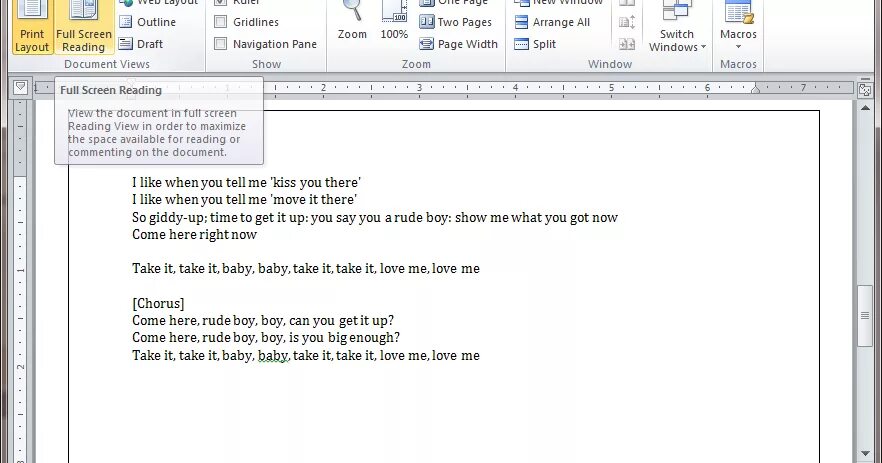Screen dimensions: 882x463
Task: Click the line "I like when you tell me 'kiss you there'"
Action: click(246, 182)
